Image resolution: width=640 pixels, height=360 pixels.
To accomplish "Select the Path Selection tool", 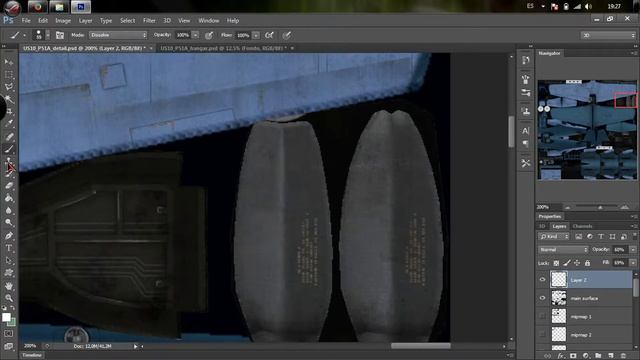I will pyautogui.click(x=9, y=260).
